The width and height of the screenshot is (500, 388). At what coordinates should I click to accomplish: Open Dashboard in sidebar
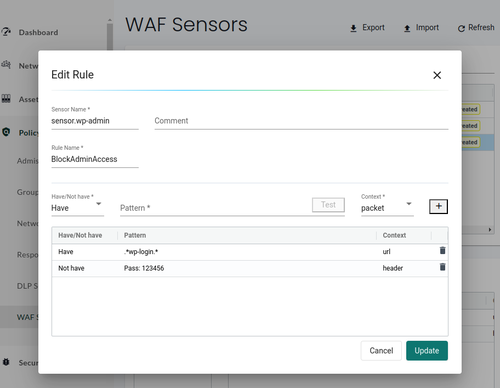click(x=38, y=32)
